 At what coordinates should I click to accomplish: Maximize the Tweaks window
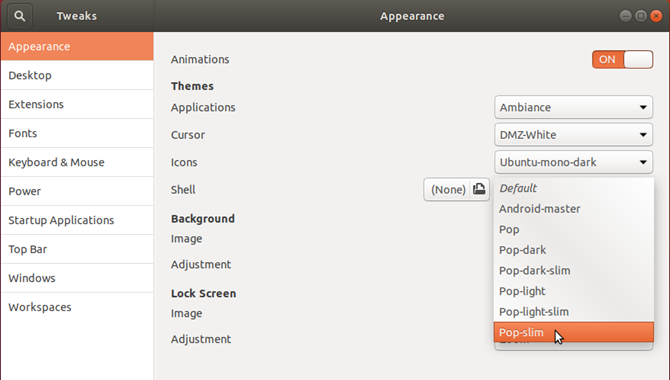[641, 16]
